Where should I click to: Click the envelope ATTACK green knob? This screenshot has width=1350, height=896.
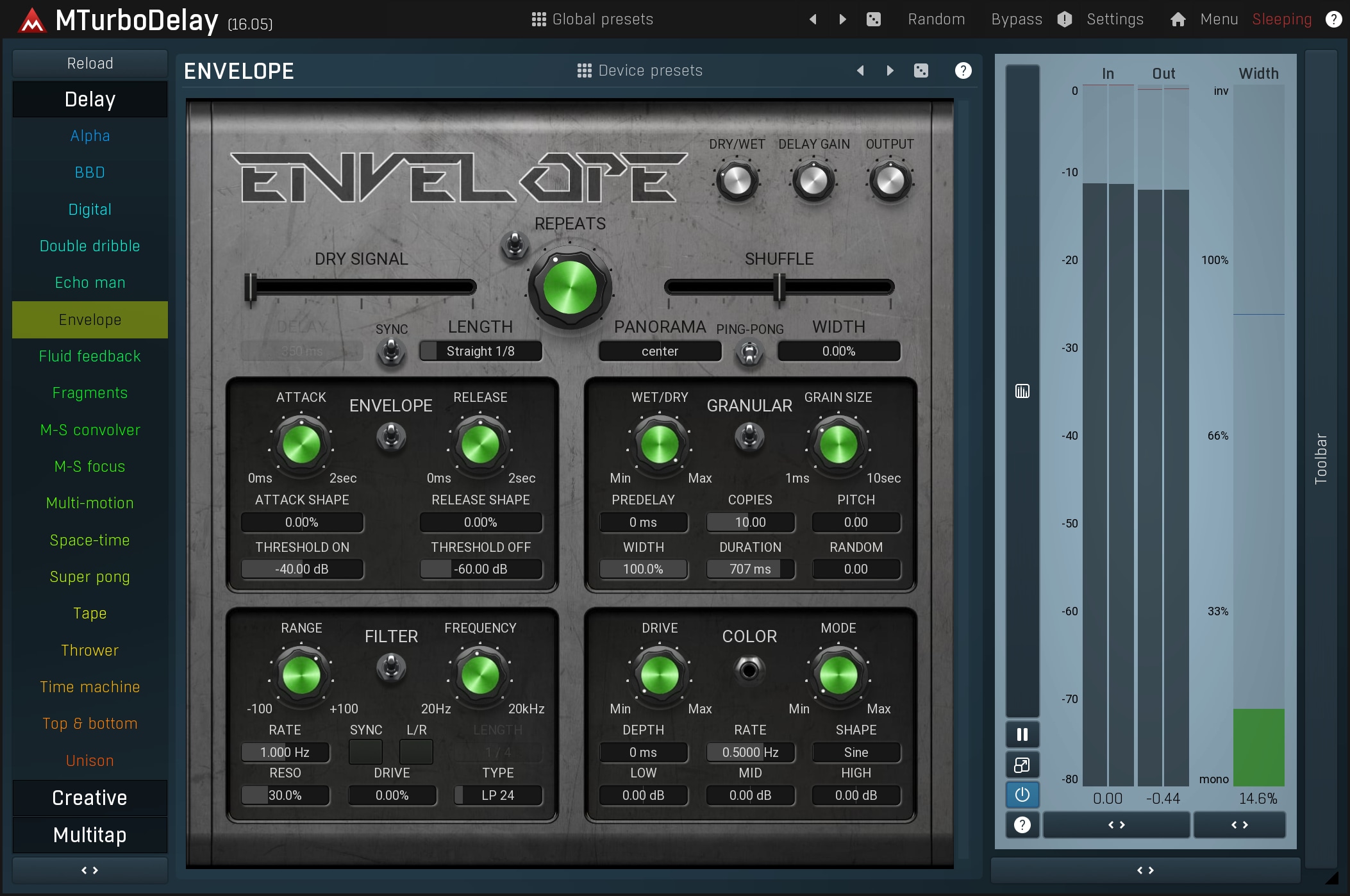[301, 445]
